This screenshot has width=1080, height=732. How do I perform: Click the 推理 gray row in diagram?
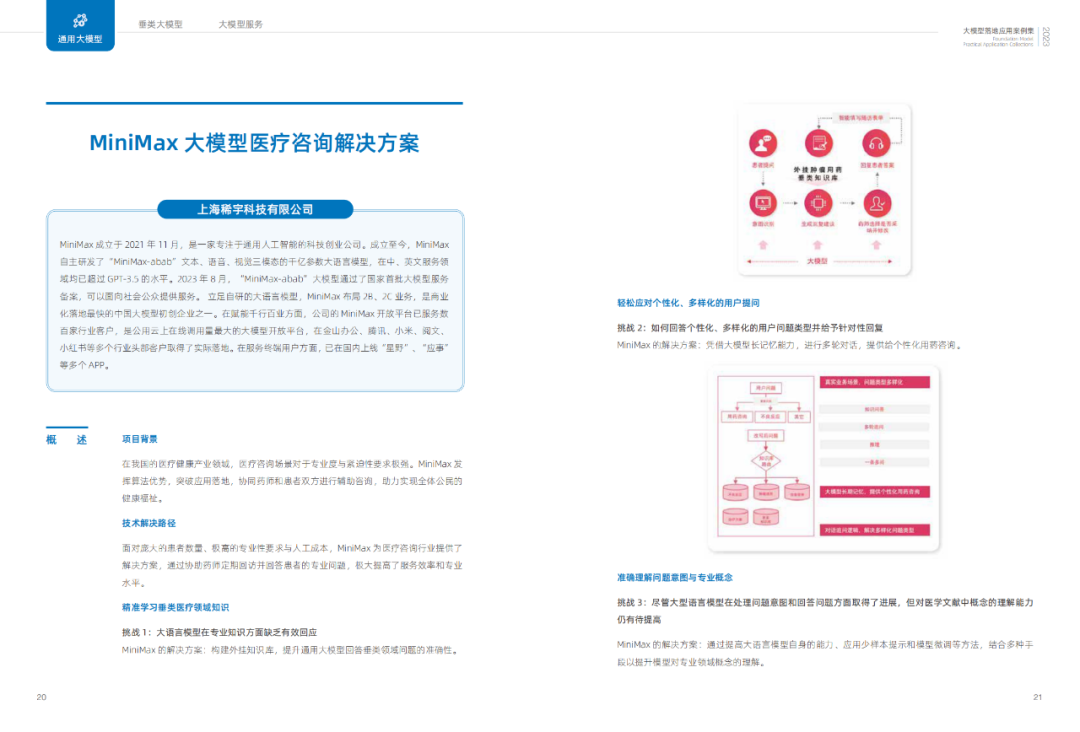click(875, 445)
